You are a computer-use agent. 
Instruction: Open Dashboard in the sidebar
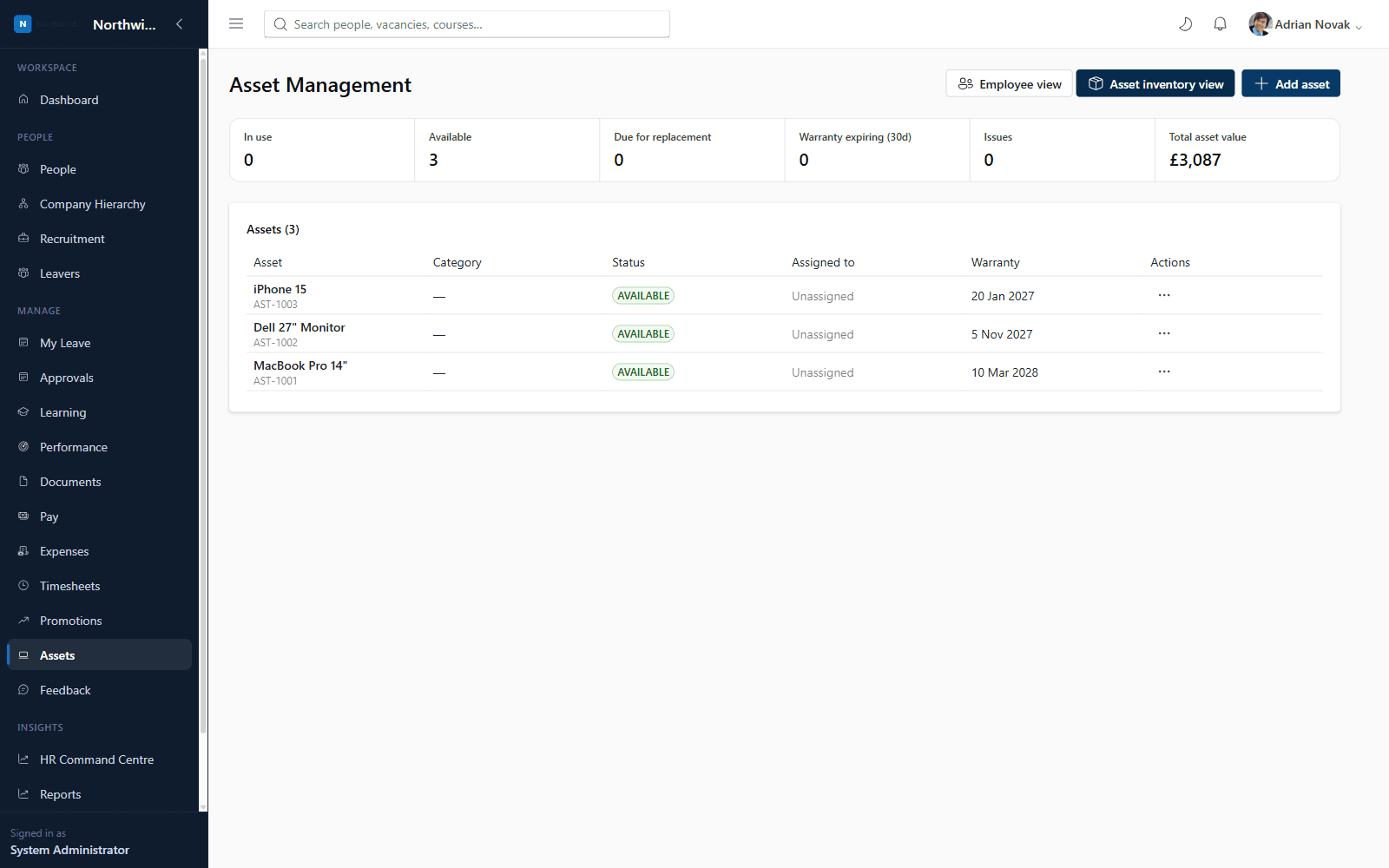tap(99, 100)
